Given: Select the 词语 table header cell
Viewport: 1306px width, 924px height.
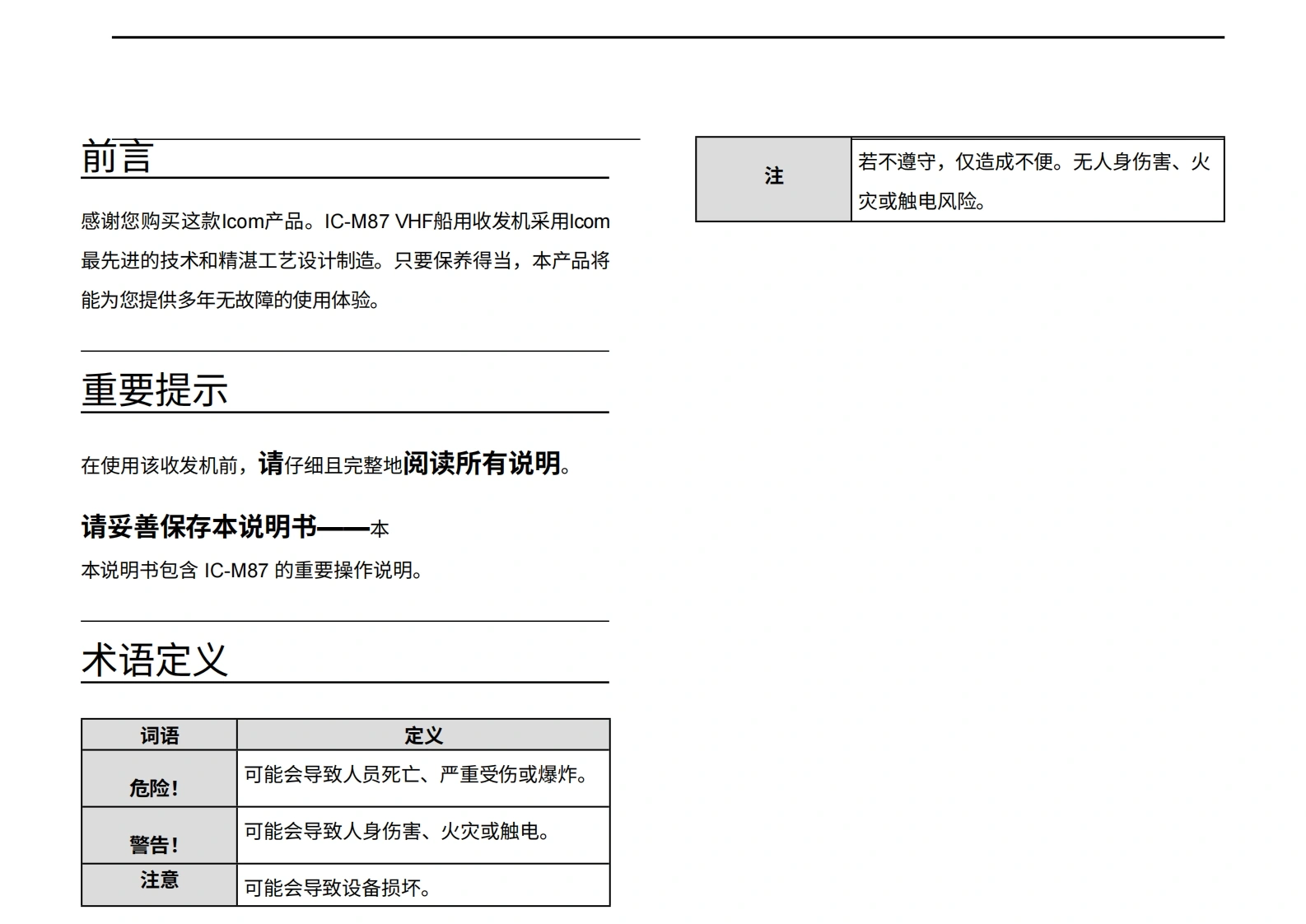Looking at the screenshot, I should click(159, 735).
